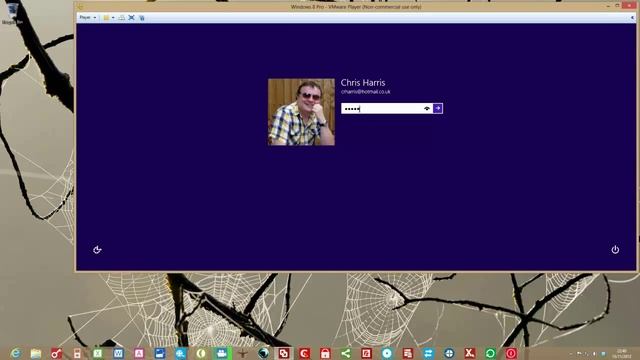Open the red letter C taskbar app
Viewport: 640px width, 360px height.
304,353
